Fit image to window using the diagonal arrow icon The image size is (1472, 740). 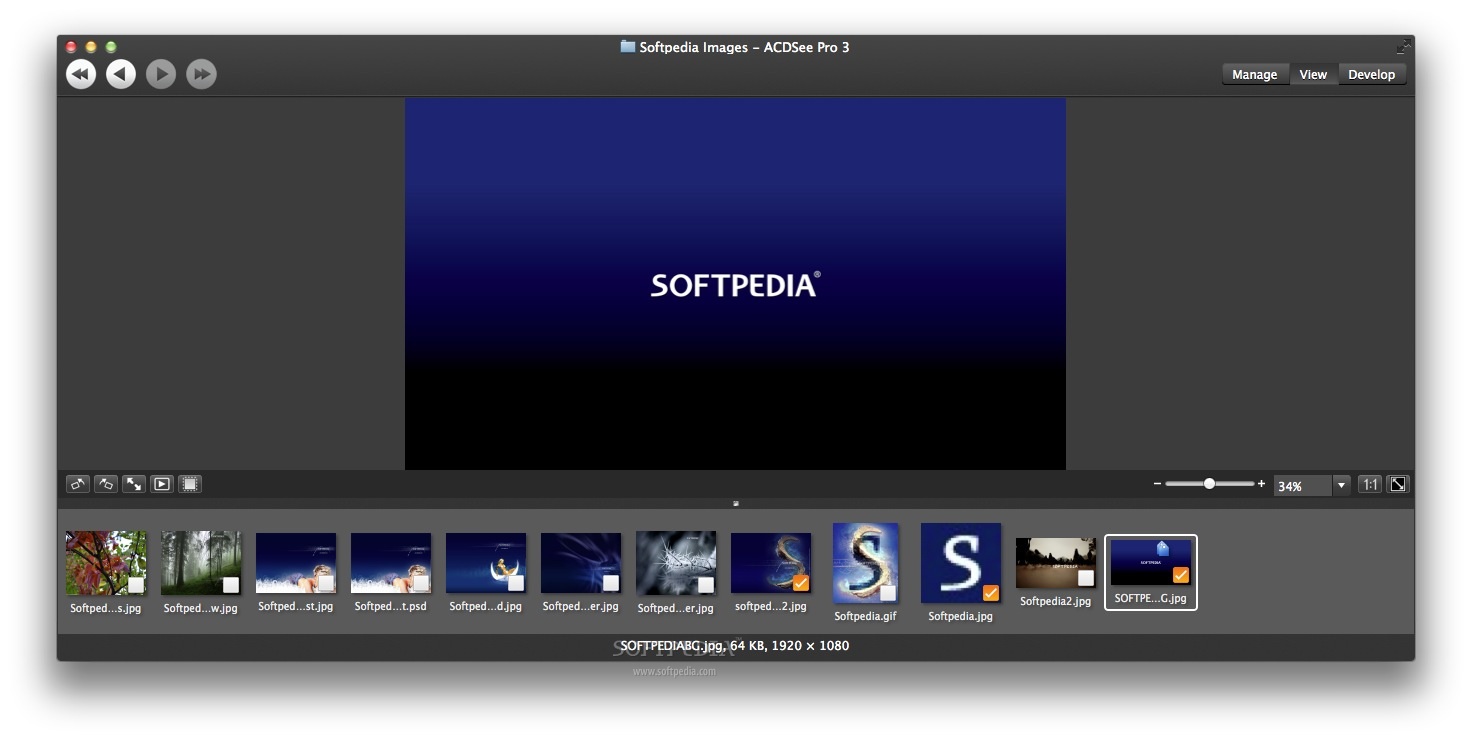coord(1398,484)
